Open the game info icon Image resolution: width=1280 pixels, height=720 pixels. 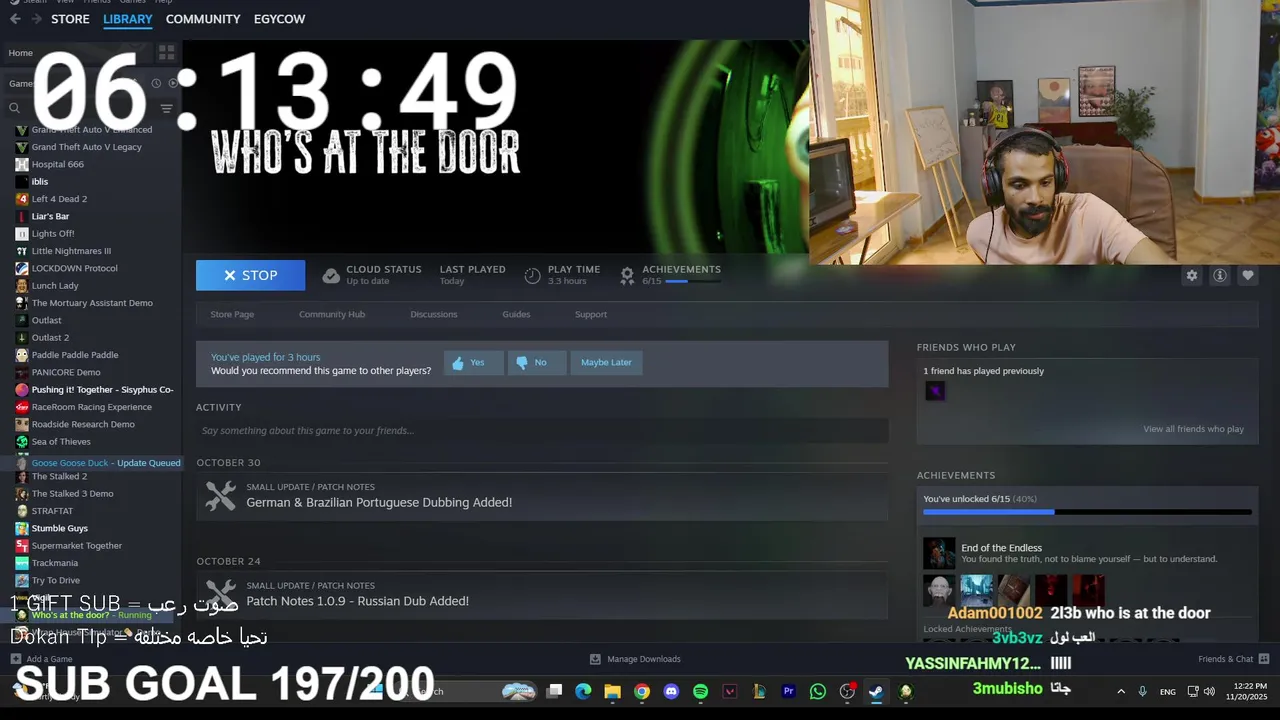tap(1220, 276)
